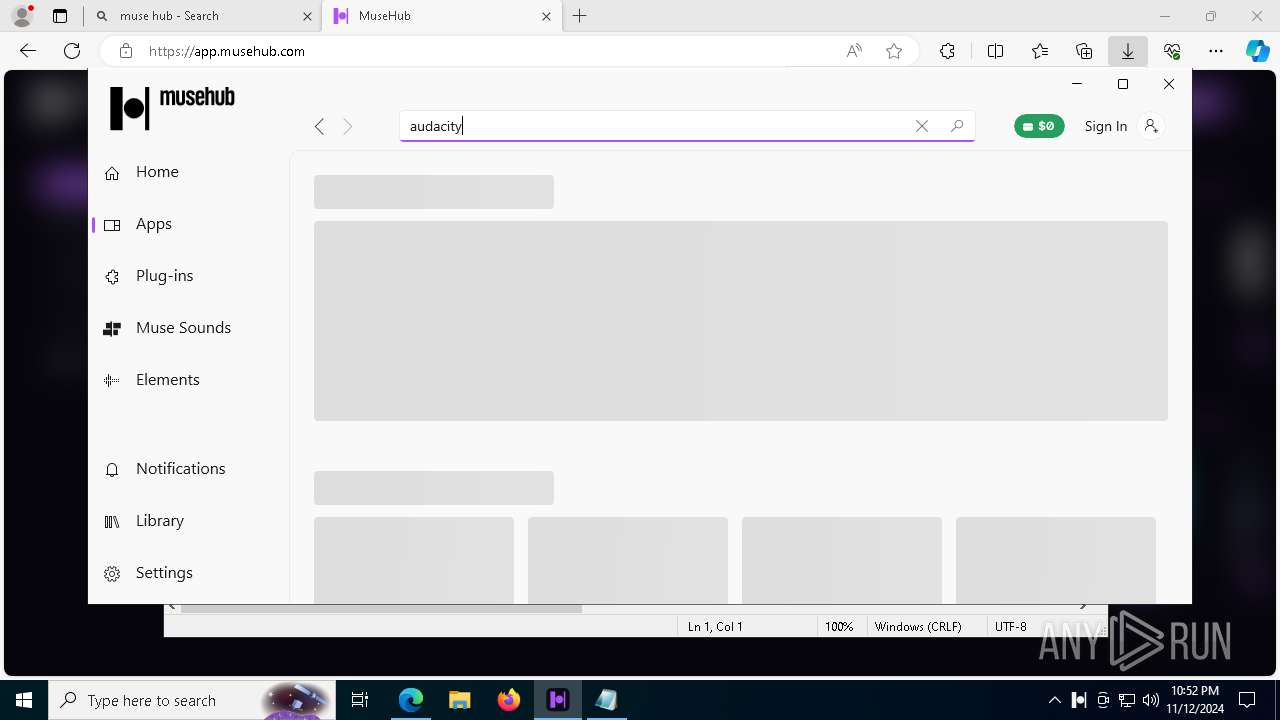Toggle Edge split screen

click(995, 51)
